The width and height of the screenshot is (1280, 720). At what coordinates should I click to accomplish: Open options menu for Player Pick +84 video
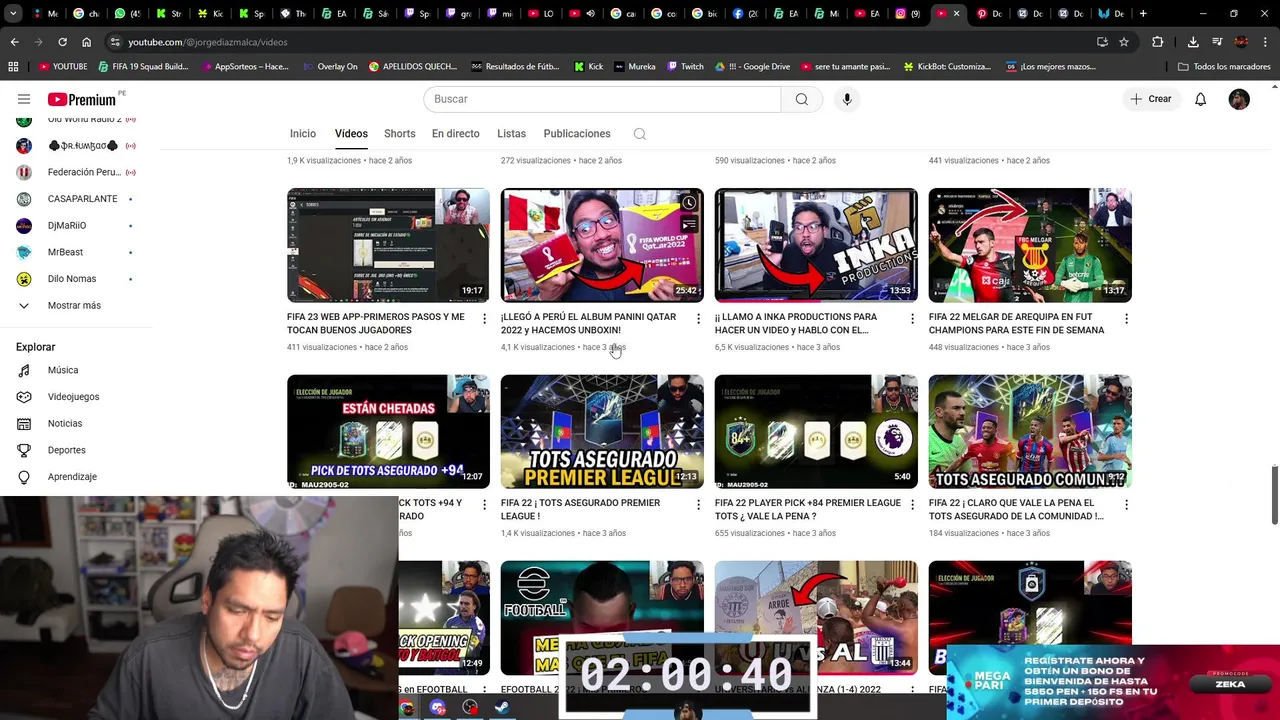click(912, 505)
